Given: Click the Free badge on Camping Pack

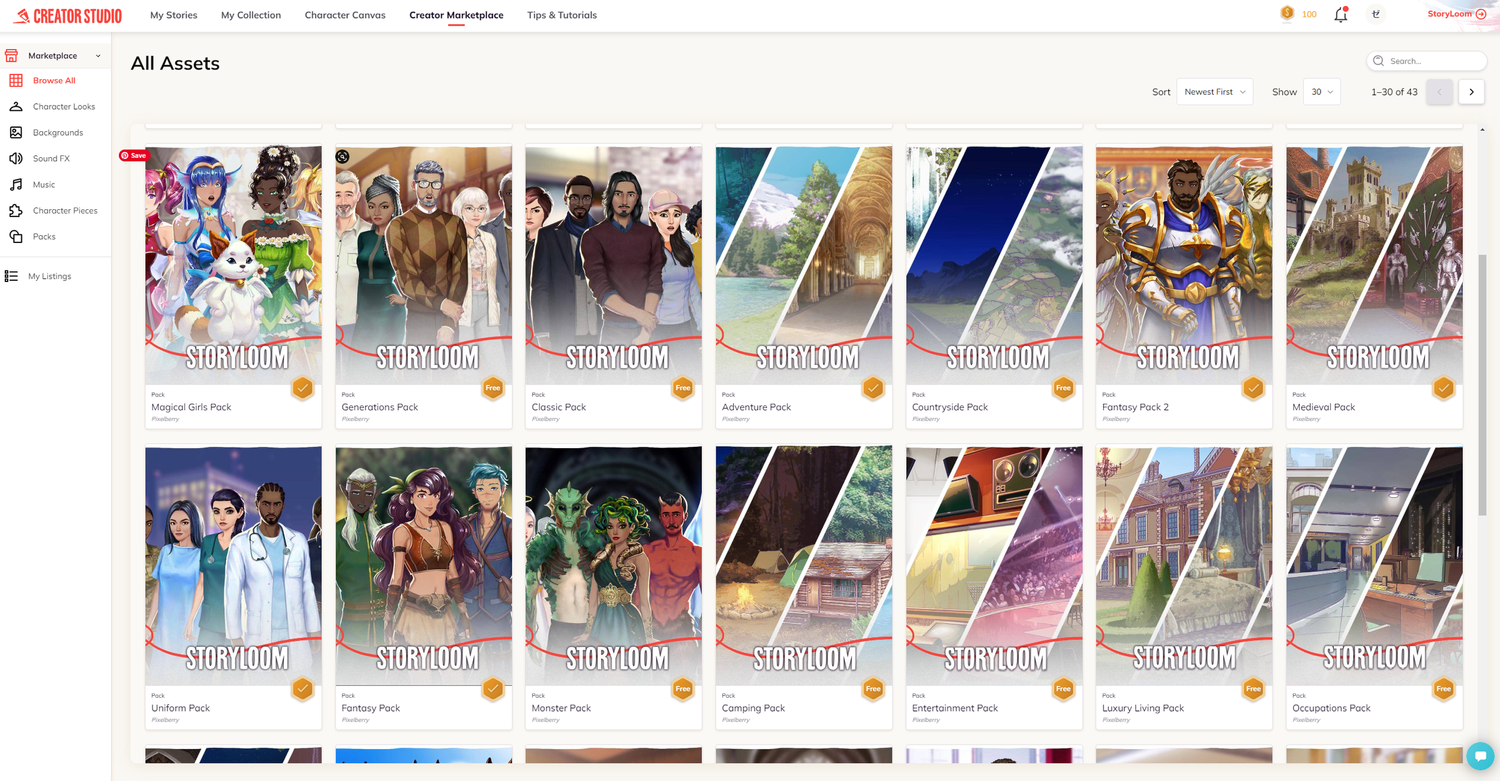Looking at the screenshot, I should click(873, 689).
